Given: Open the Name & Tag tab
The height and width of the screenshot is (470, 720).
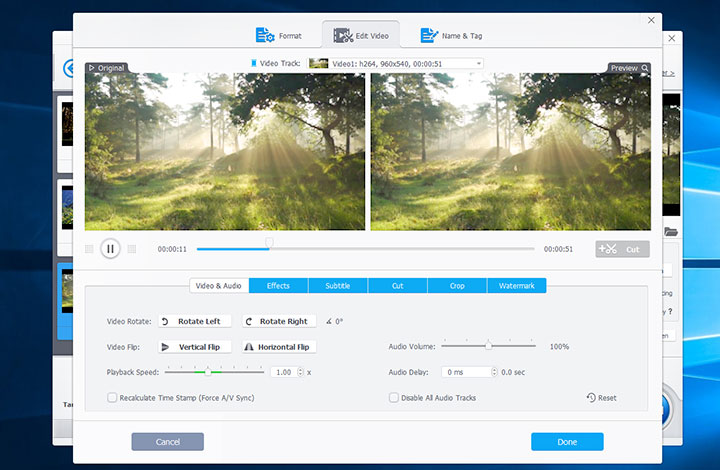Looking at the screenshot, I should [x=451, y=36].
